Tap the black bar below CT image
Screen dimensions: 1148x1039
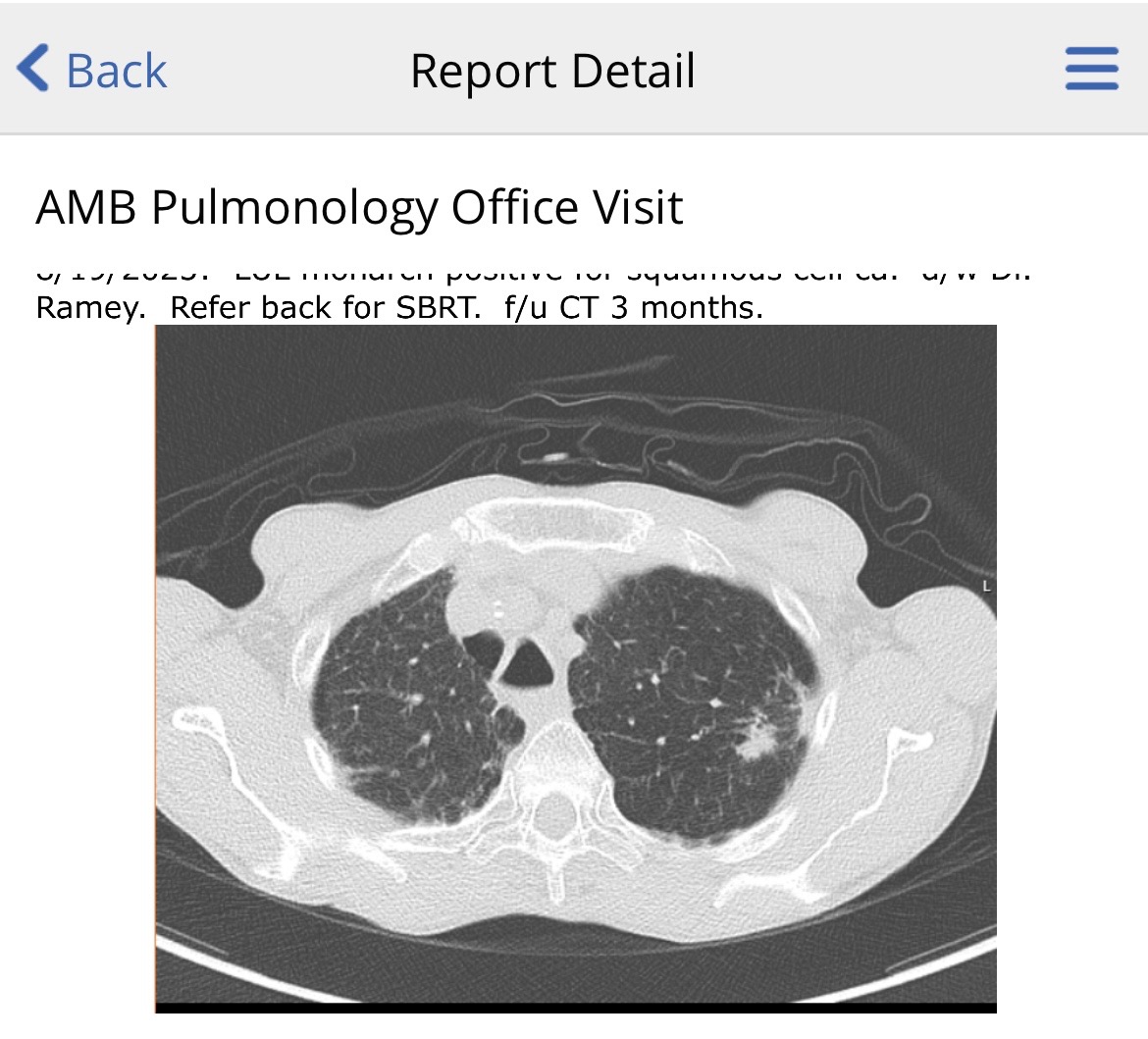click(x=575, y=1009)
